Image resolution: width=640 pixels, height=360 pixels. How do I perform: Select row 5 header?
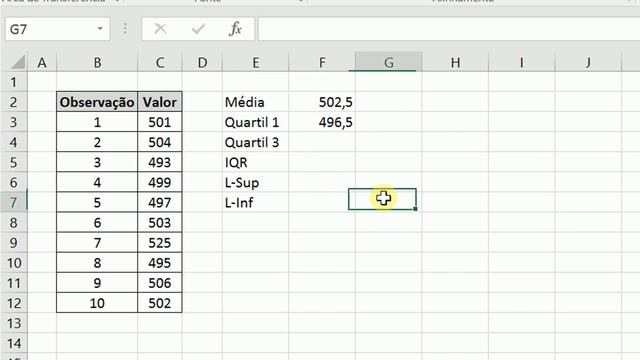(13, 162)
